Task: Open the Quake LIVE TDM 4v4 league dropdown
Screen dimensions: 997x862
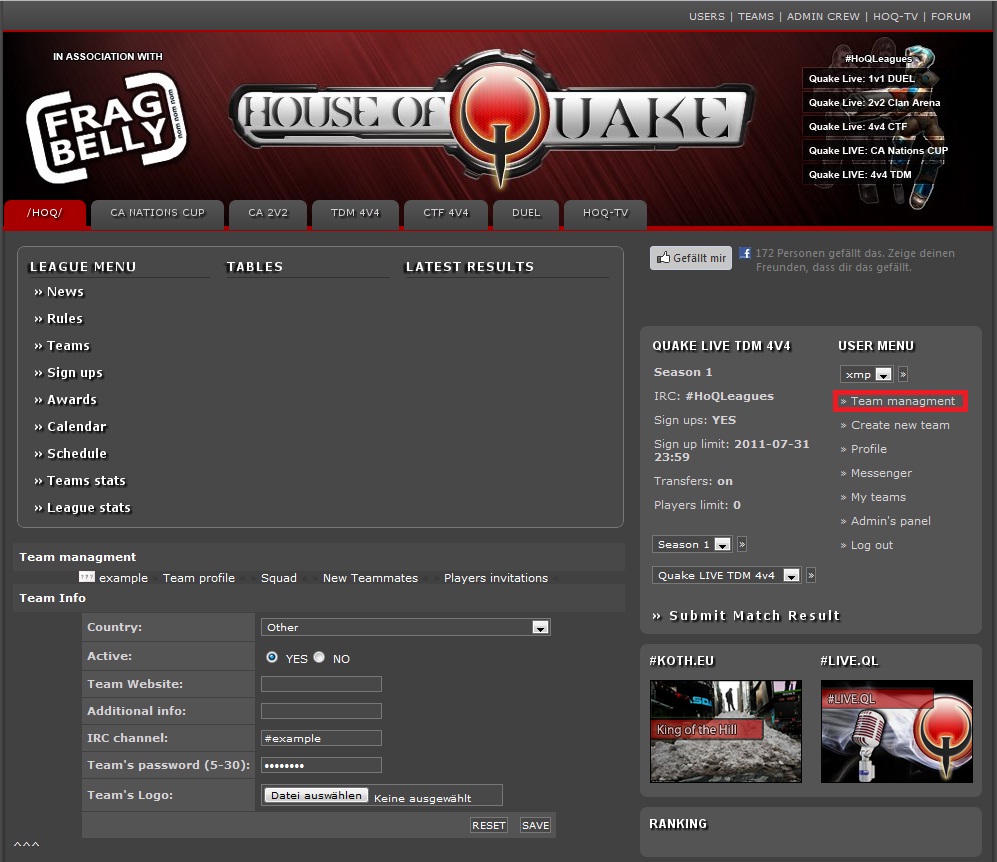Action: [x=726, y=575]
